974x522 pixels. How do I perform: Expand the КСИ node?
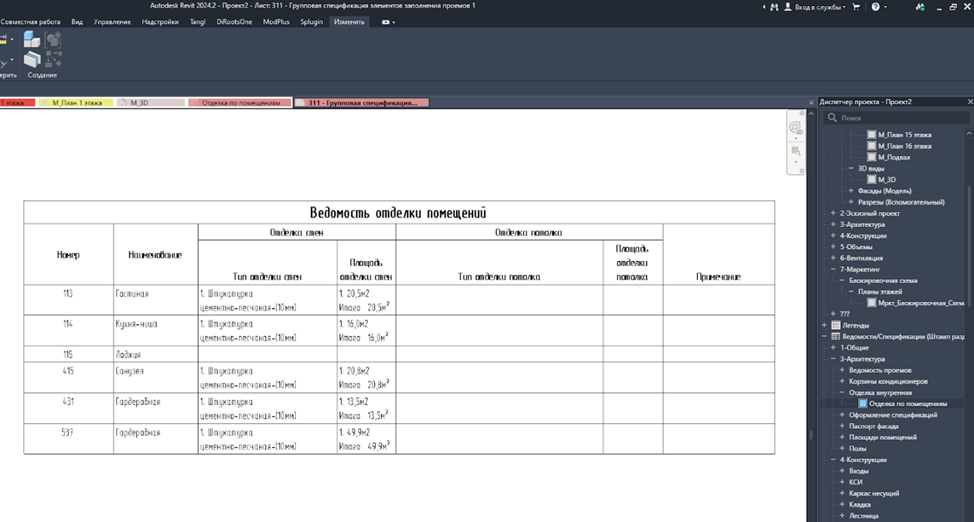coord(842,482)
